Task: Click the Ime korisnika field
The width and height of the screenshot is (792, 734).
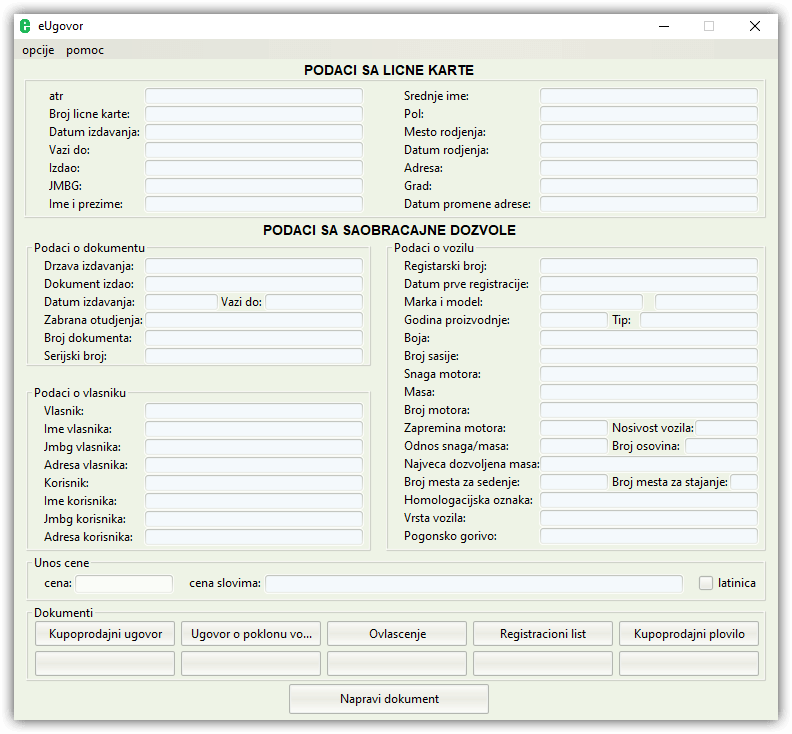Action: click(254, 501)
